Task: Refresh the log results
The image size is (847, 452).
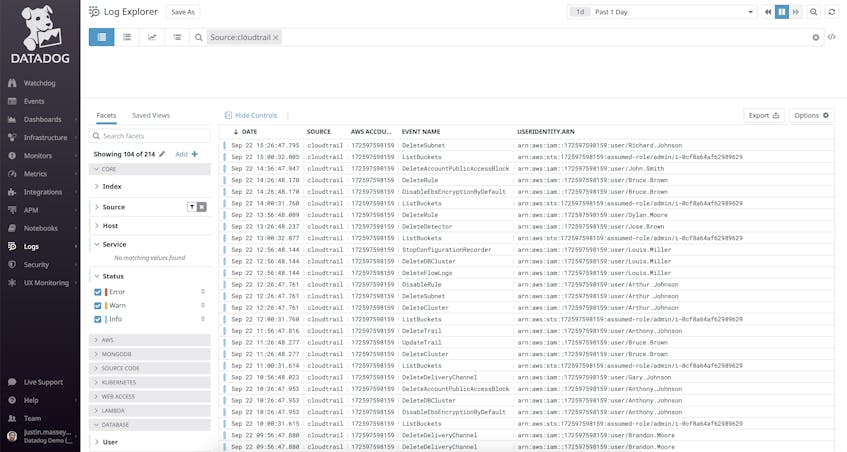Action: coord(831,12)
